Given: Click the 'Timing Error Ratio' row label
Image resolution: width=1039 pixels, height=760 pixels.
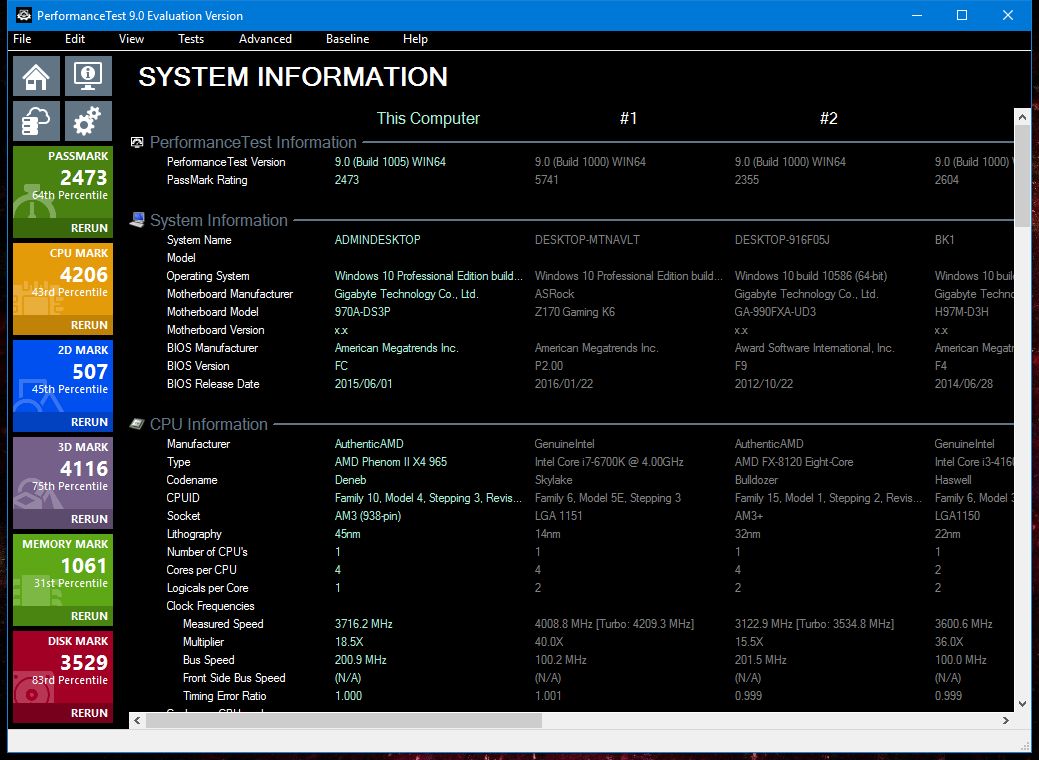Looking at the screenshot, I should [x=225, y=696].
